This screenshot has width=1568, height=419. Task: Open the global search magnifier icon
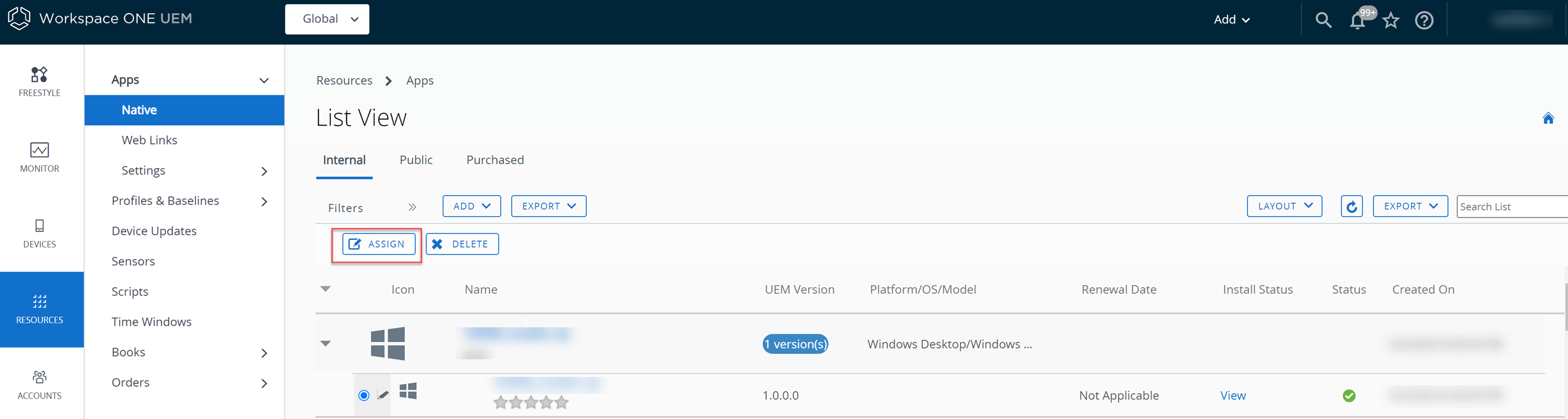click(x=1323, y=20)
